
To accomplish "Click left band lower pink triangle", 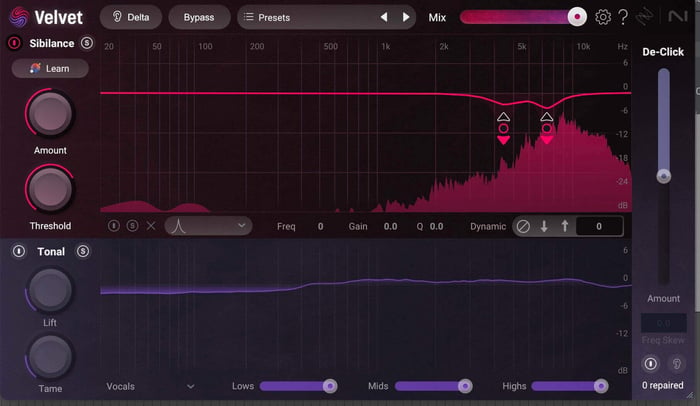I will [x=503, y=140].
